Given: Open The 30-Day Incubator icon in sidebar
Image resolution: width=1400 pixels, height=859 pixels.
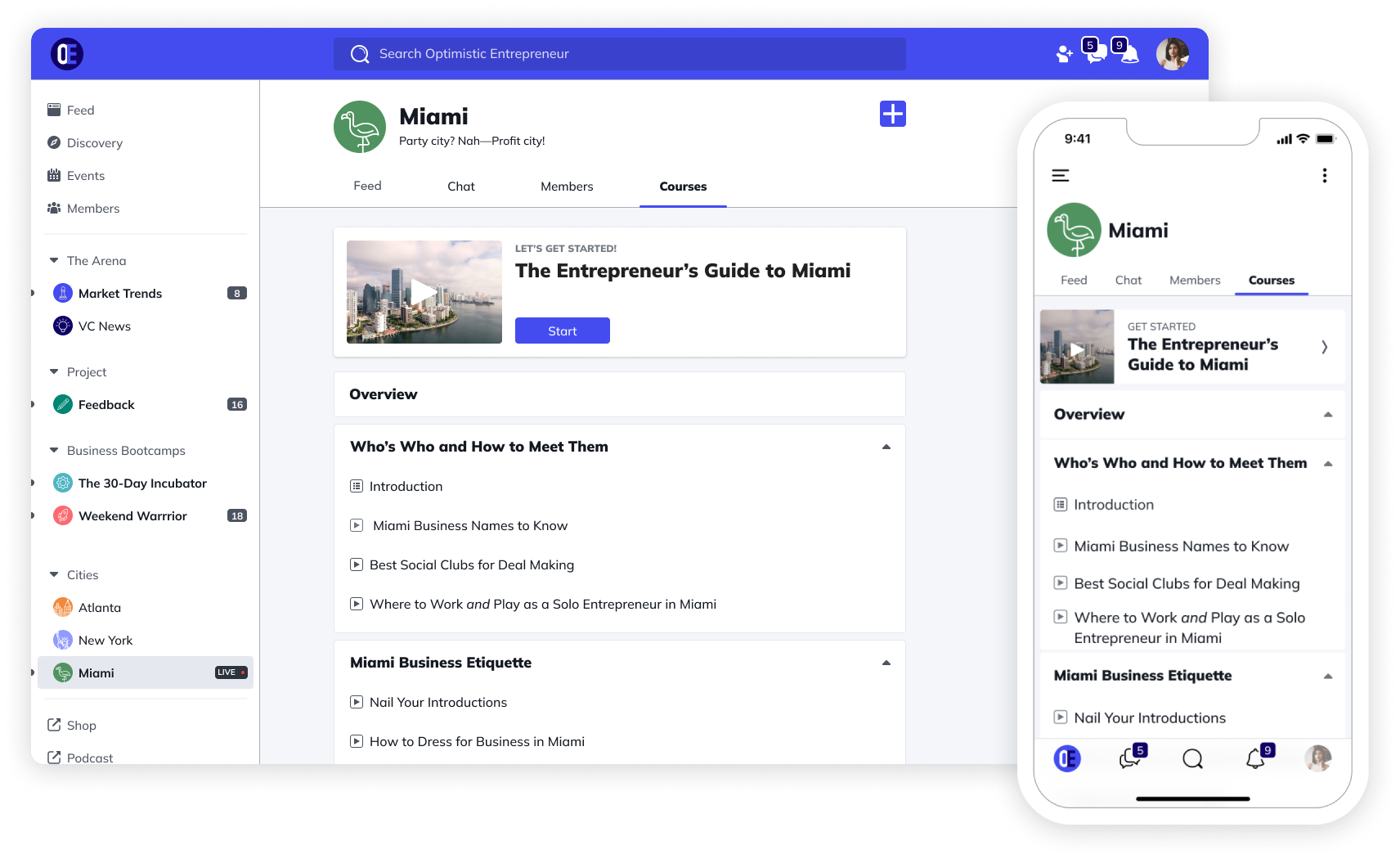Looking at the screenshot, I should pos(63,483).
